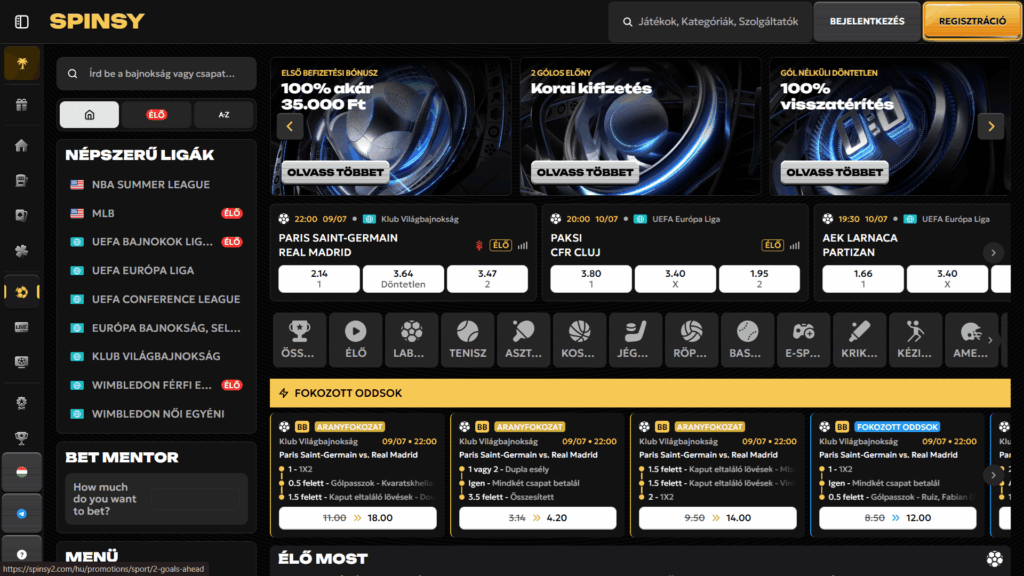Open the LIVE icon in left sidebar

click(x=22, y=327)
